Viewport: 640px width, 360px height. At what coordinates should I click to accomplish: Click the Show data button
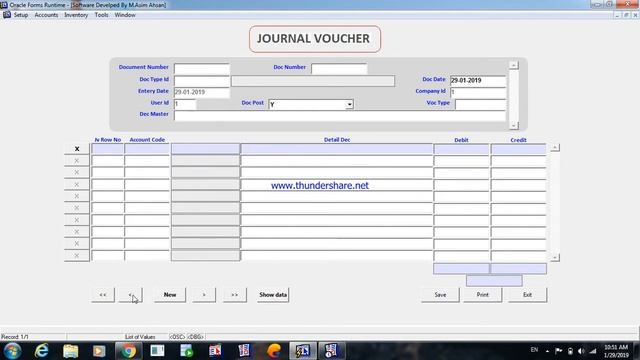tap(273, 295)
